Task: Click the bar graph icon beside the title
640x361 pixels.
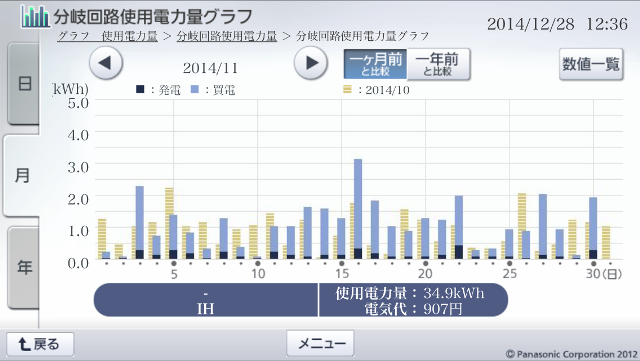Action: [x=35, y=16]
